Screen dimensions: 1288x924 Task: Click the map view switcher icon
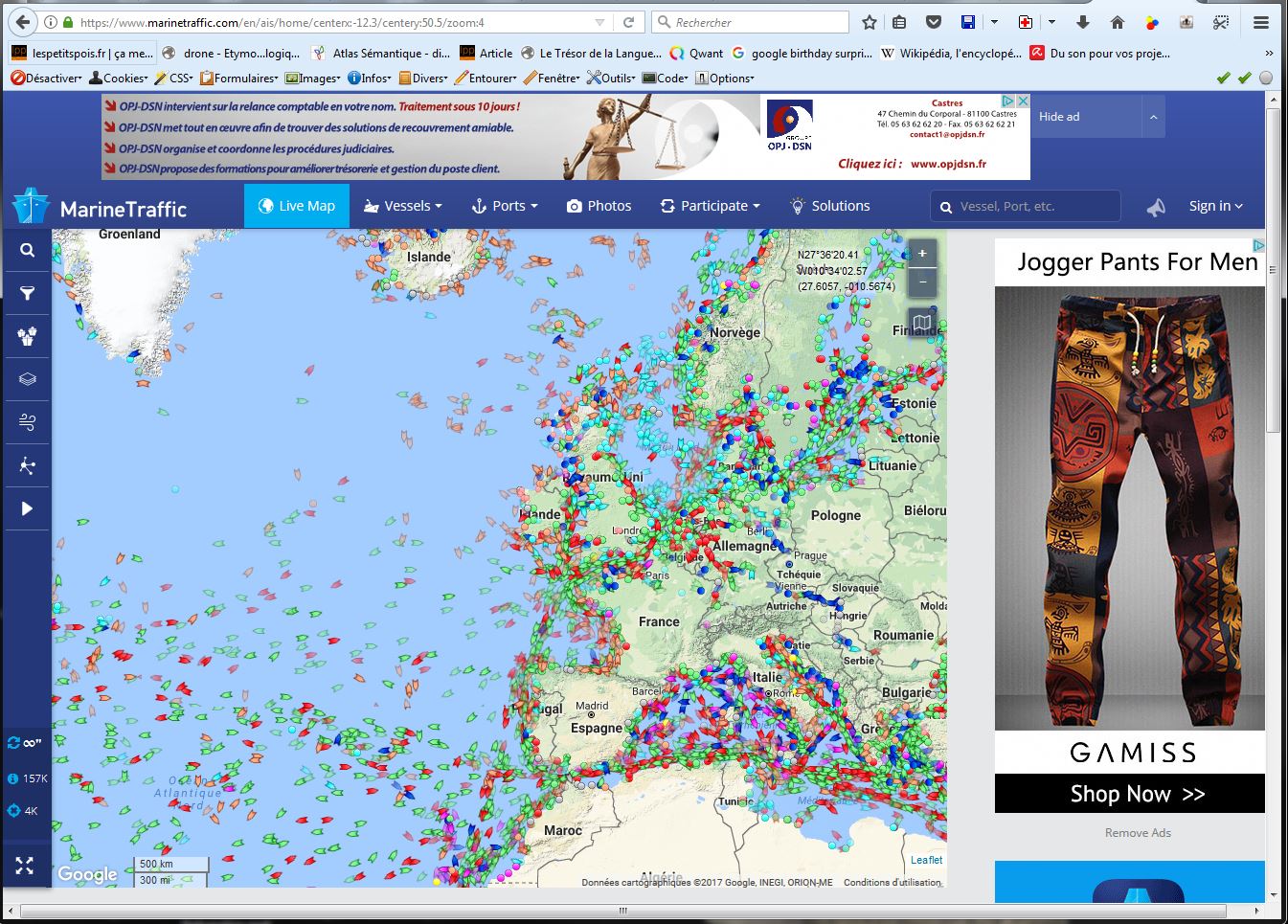[921, 324]
